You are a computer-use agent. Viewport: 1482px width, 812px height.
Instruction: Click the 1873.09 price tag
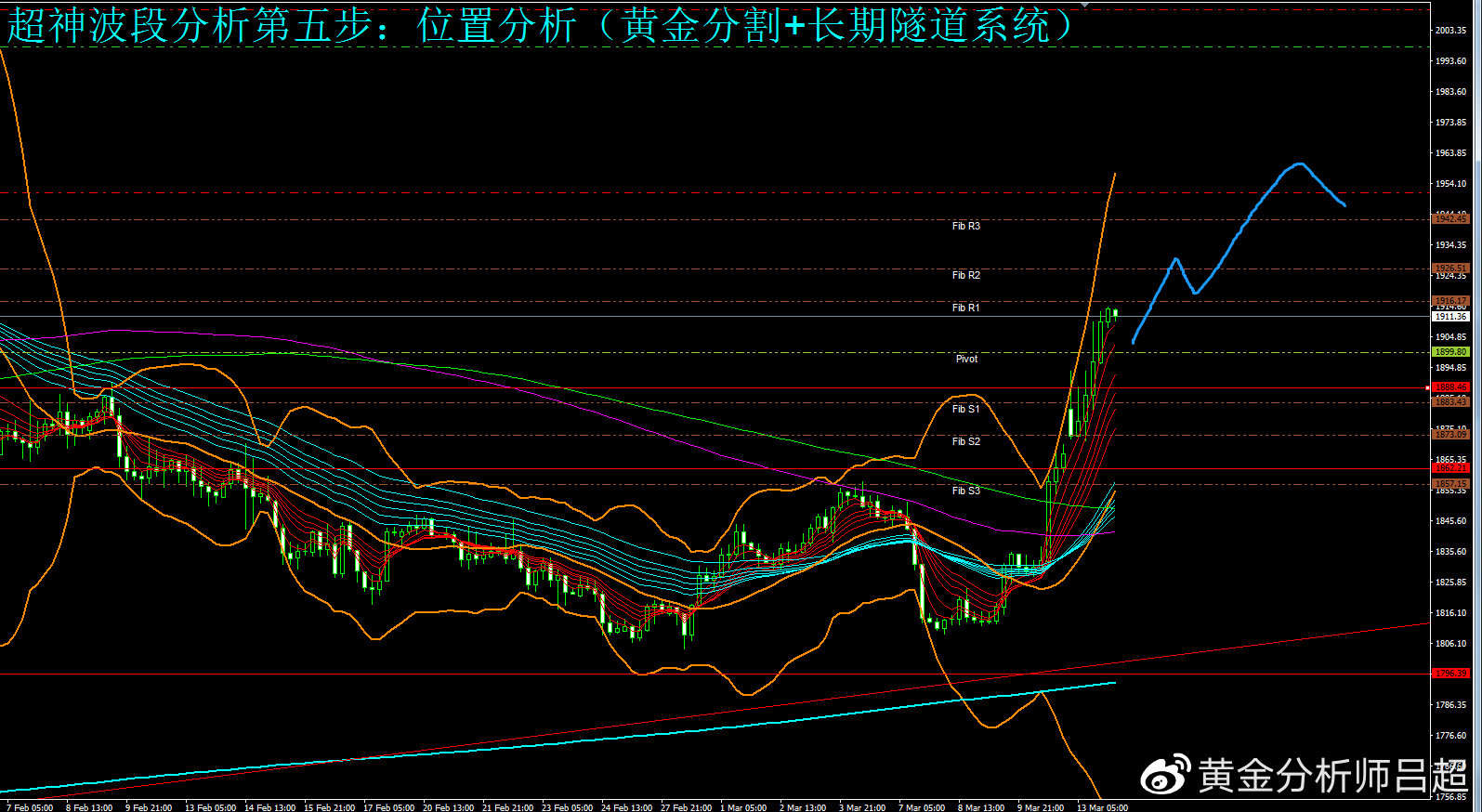pos(1450,434)
